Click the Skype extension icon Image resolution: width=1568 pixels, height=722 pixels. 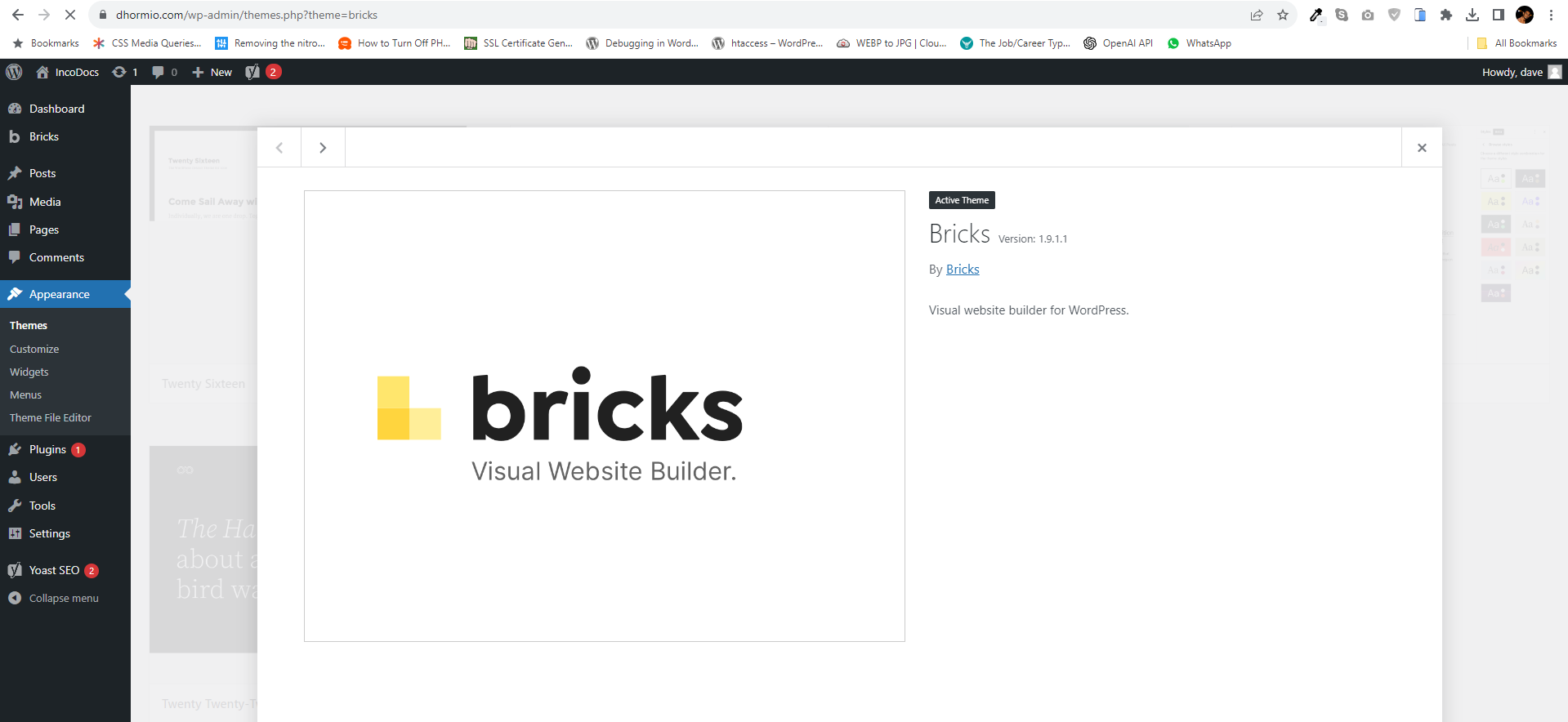(1342, 15)
